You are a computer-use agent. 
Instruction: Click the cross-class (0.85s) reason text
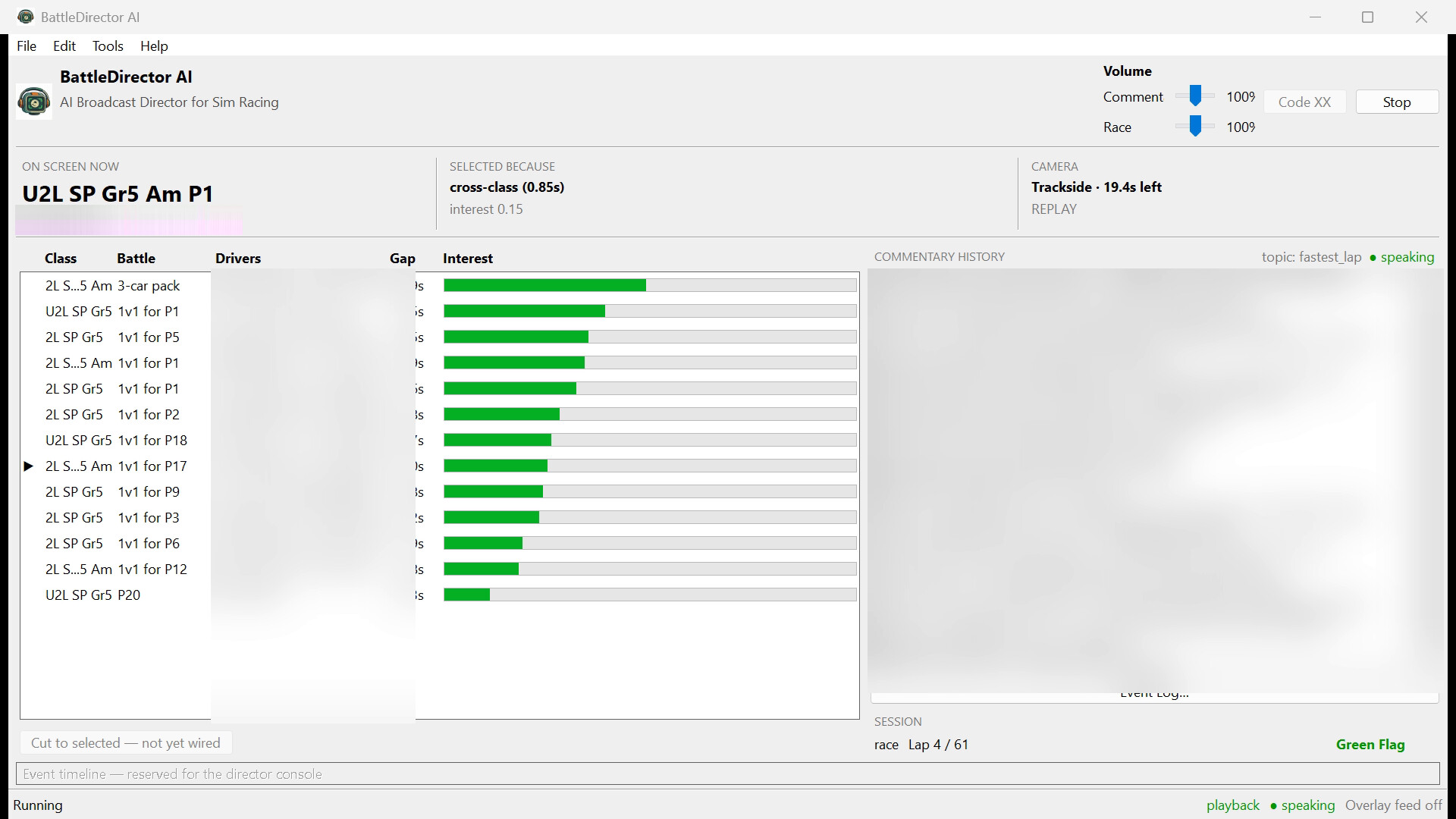click(507, 187)
